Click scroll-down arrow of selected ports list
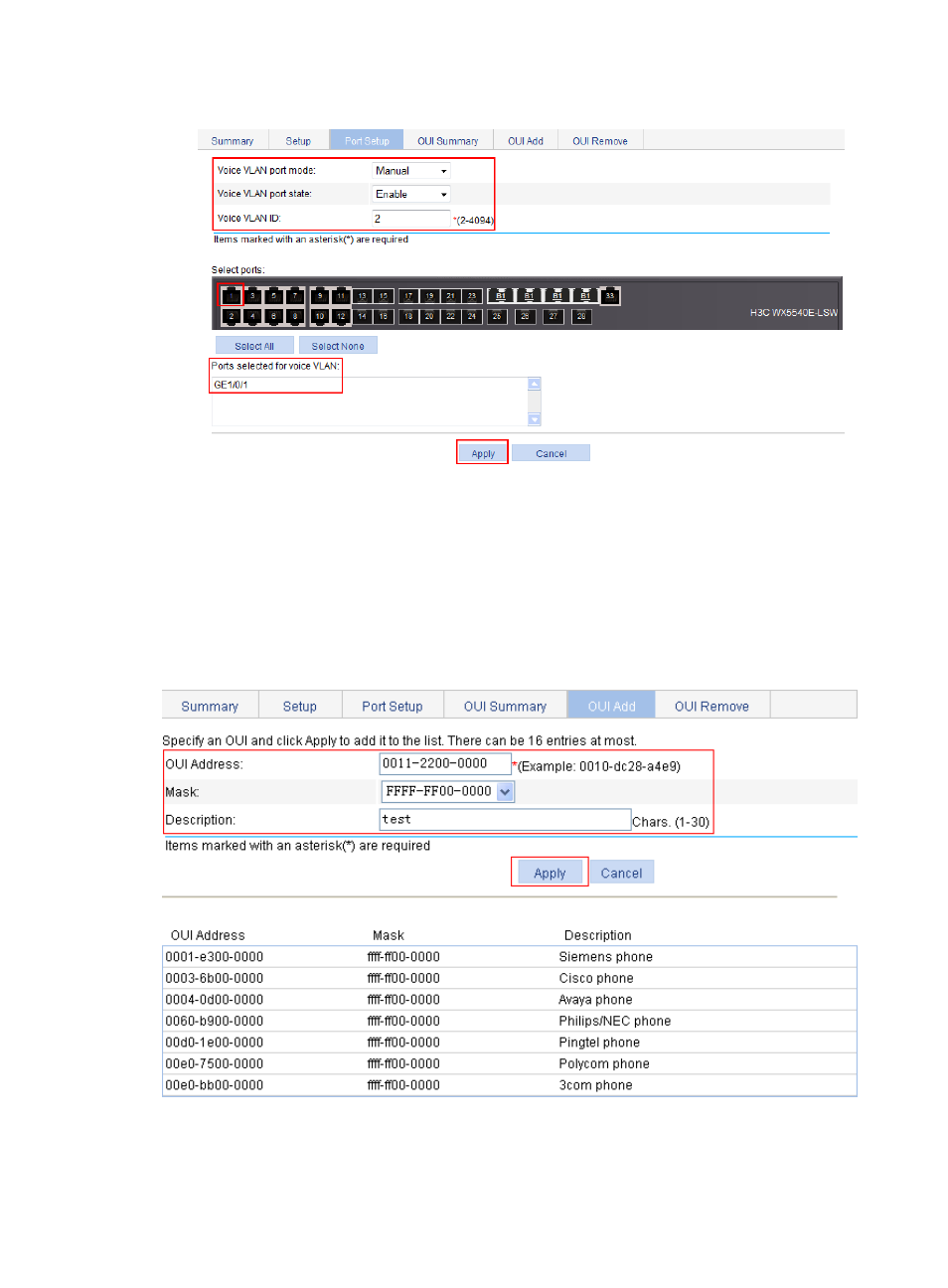The image size is (948, 1288). point(535,419)
